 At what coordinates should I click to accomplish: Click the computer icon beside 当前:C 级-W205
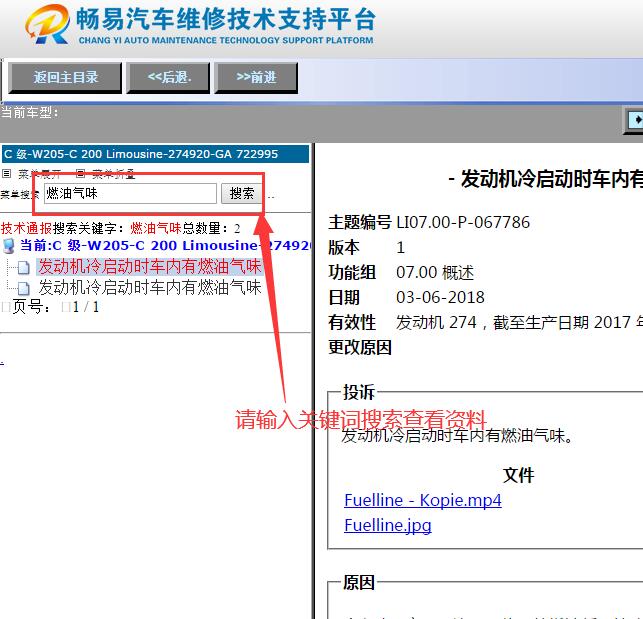point(8,245)
